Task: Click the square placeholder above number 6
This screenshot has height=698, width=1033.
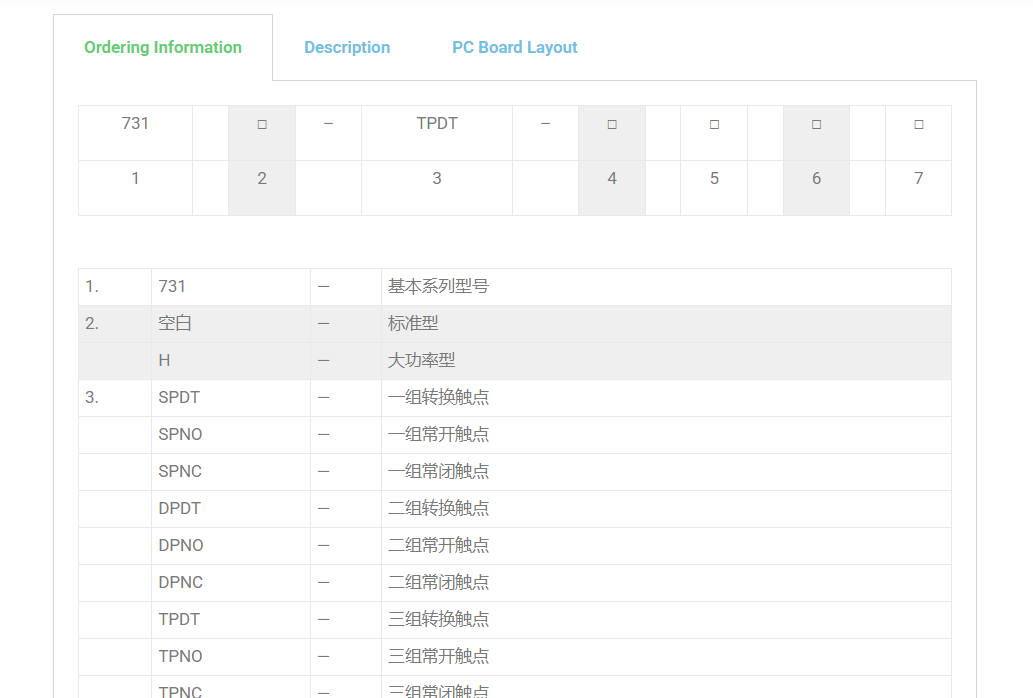Action: click(816, 124)
